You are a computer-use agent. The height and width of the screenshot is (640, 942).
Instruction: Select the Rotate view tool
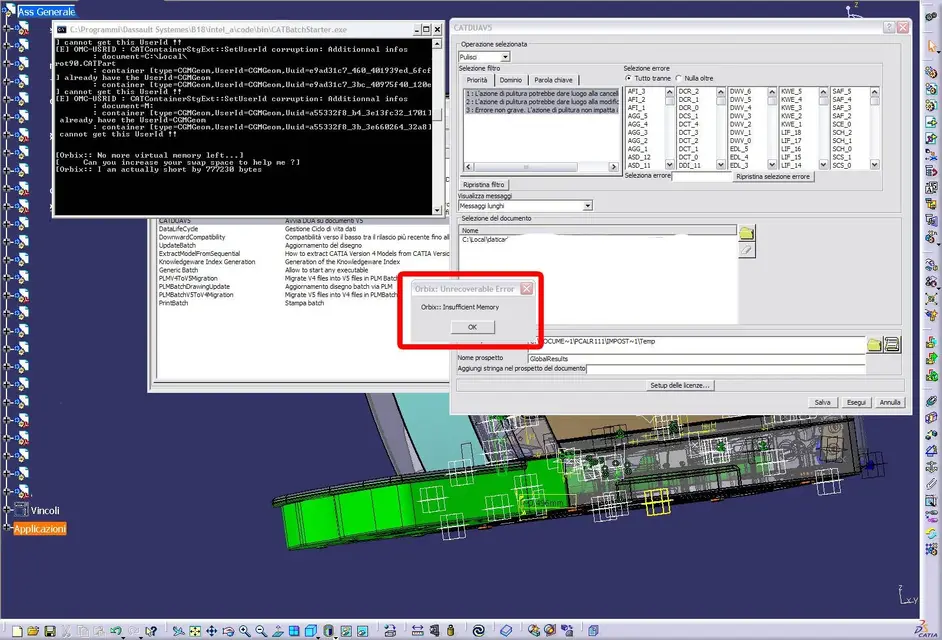click(x=228, y=630)
